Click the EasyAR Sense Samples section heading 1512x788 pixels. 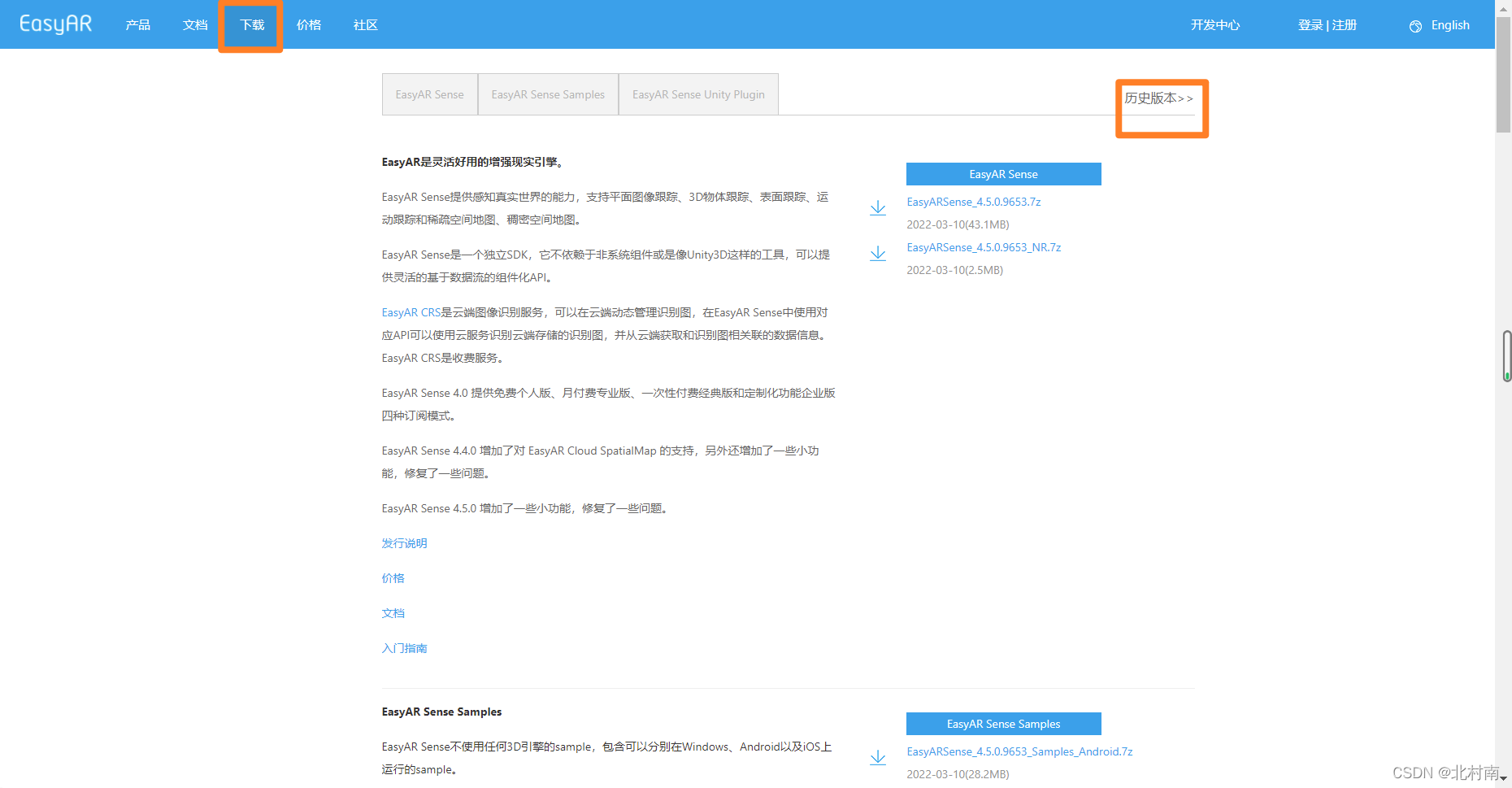[x=441, y=712]
